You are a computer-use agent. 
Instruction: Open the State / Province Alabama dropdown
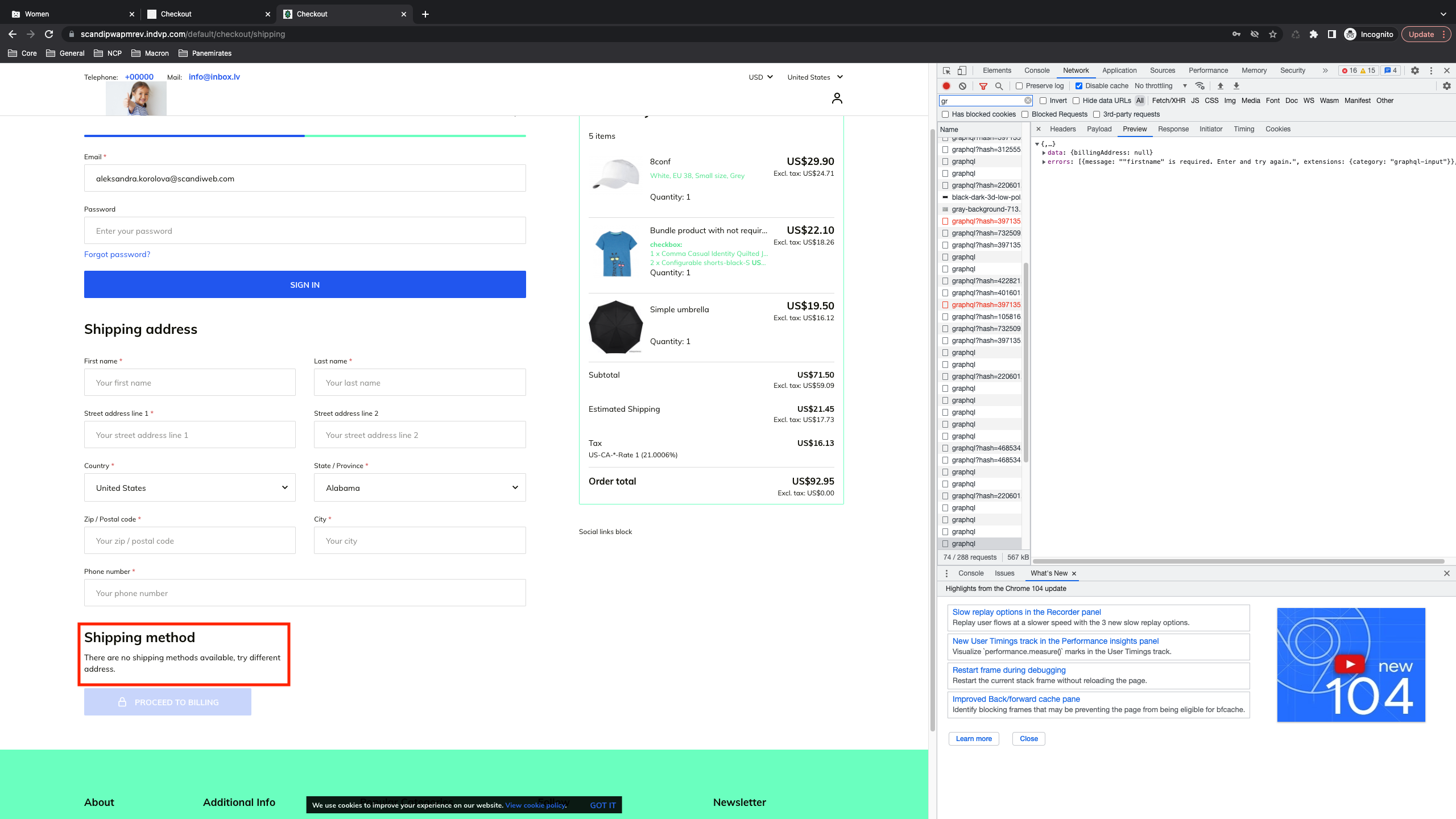[x=420, y=487]
